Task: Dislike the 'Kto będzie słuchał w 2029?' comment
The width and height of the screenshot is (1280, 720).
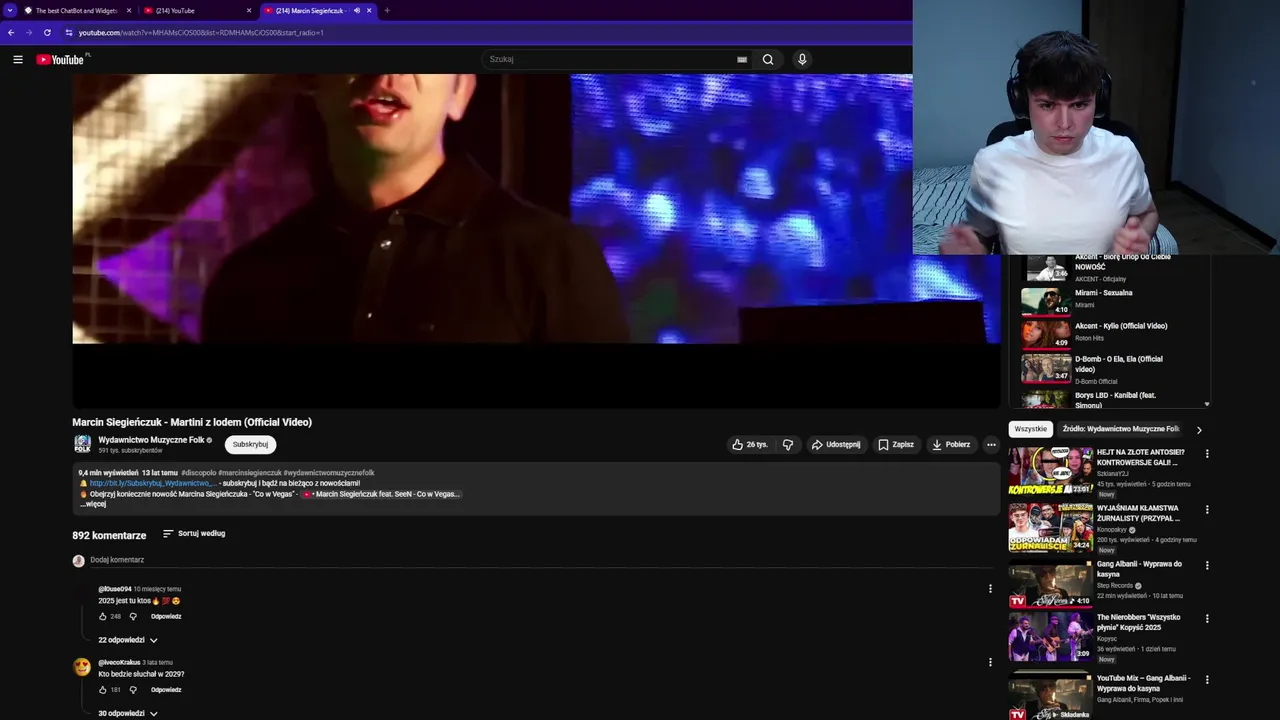Action: tap(133, 690)
